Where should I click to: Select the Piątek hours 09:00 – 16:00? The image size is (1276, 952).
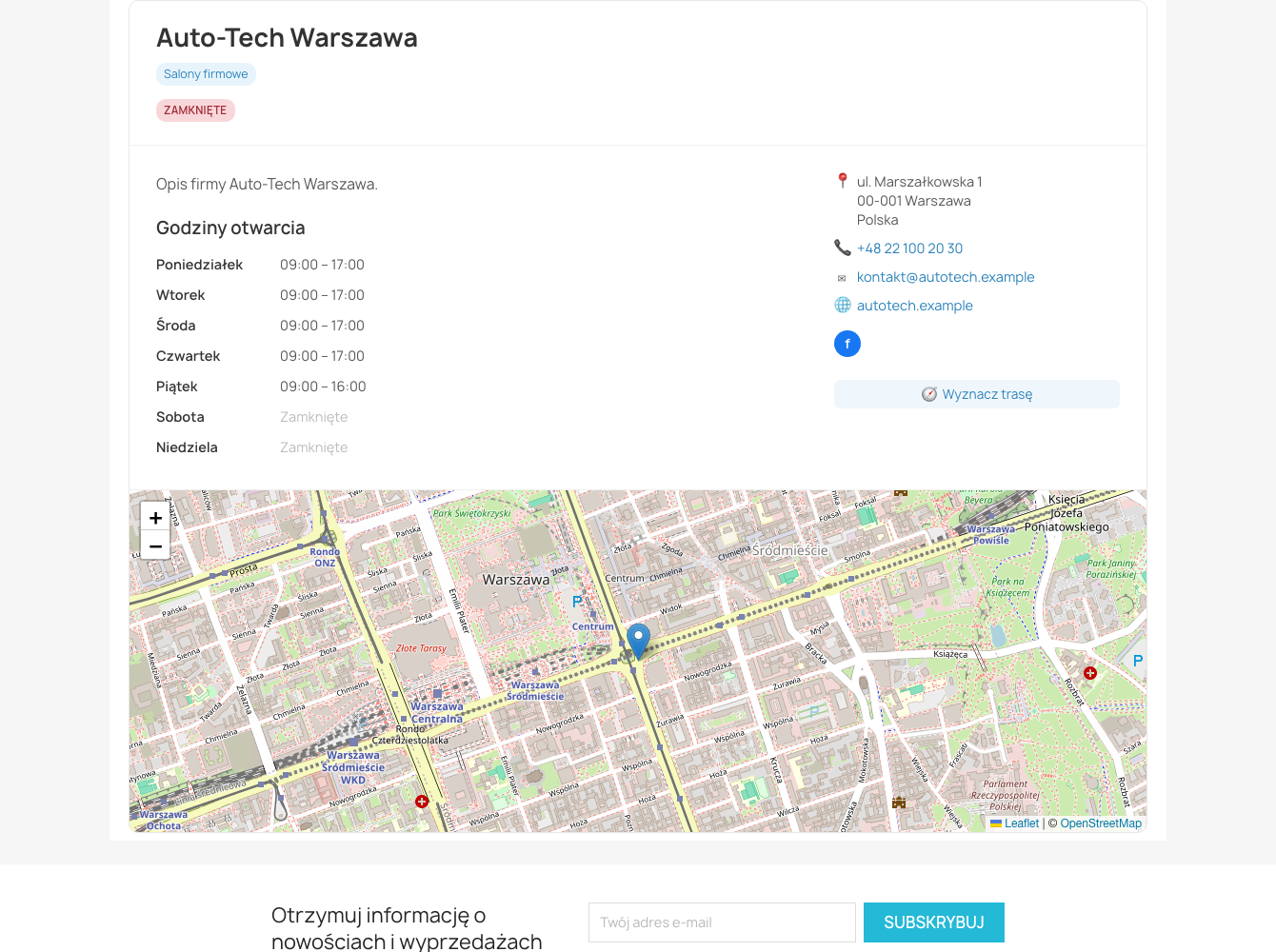(x=323, y=387)
